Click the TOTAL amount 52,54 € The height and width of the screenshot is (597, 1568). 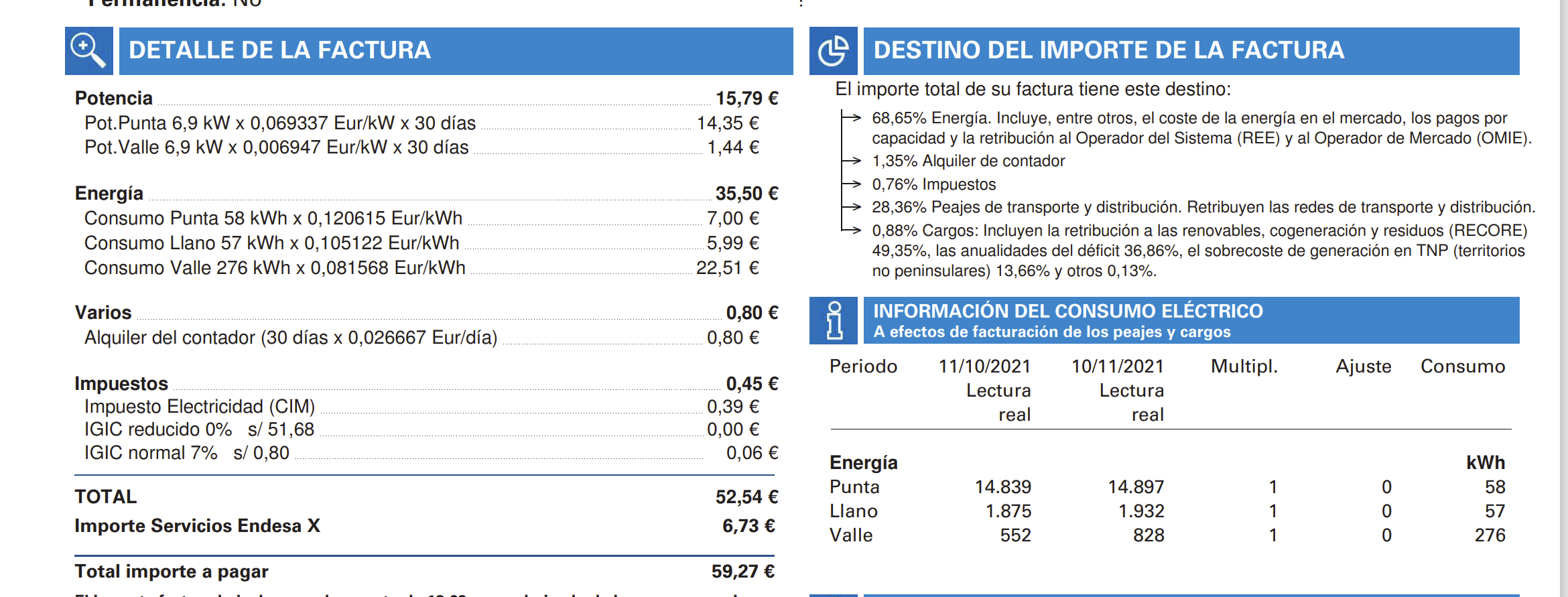pos(746,497)
